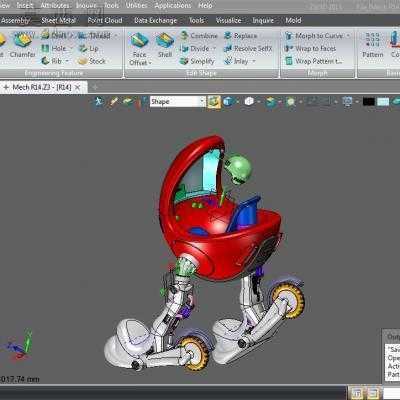Screen dimensions: 400x400
Task: Click the pencil icon in view toolbar
Action: (113, 101)
